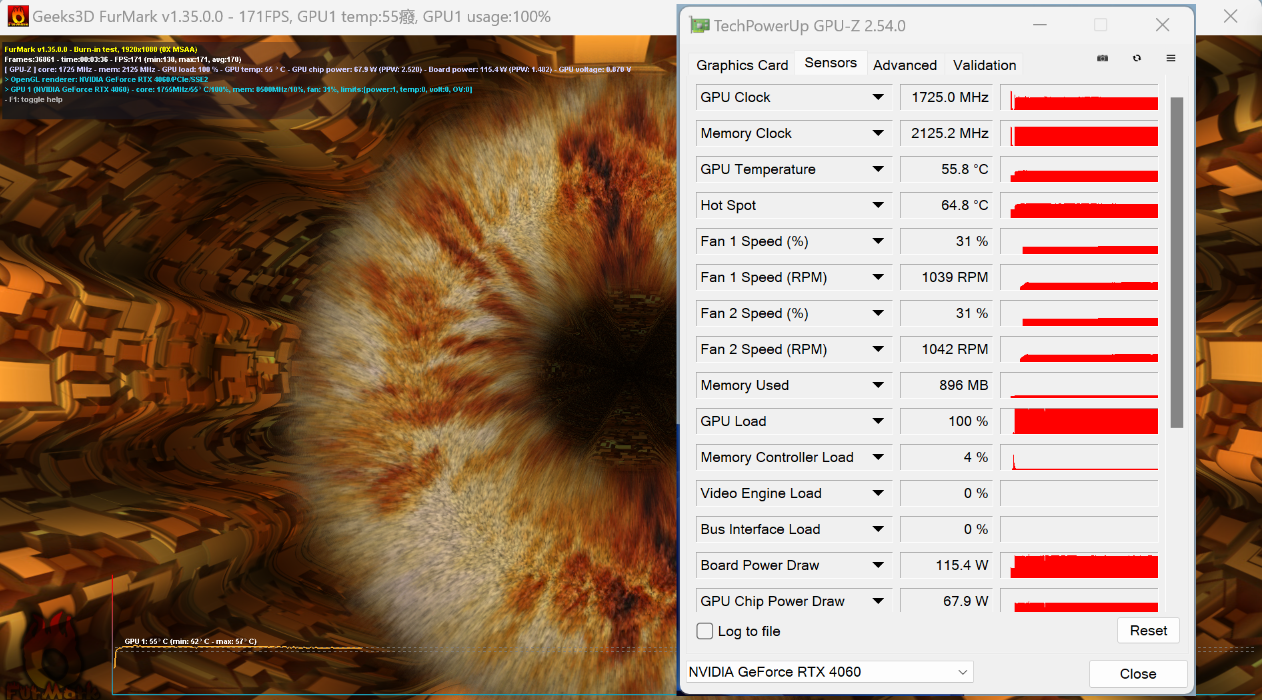
Task: Open the Advanced tab
Action: coord(905,65)
